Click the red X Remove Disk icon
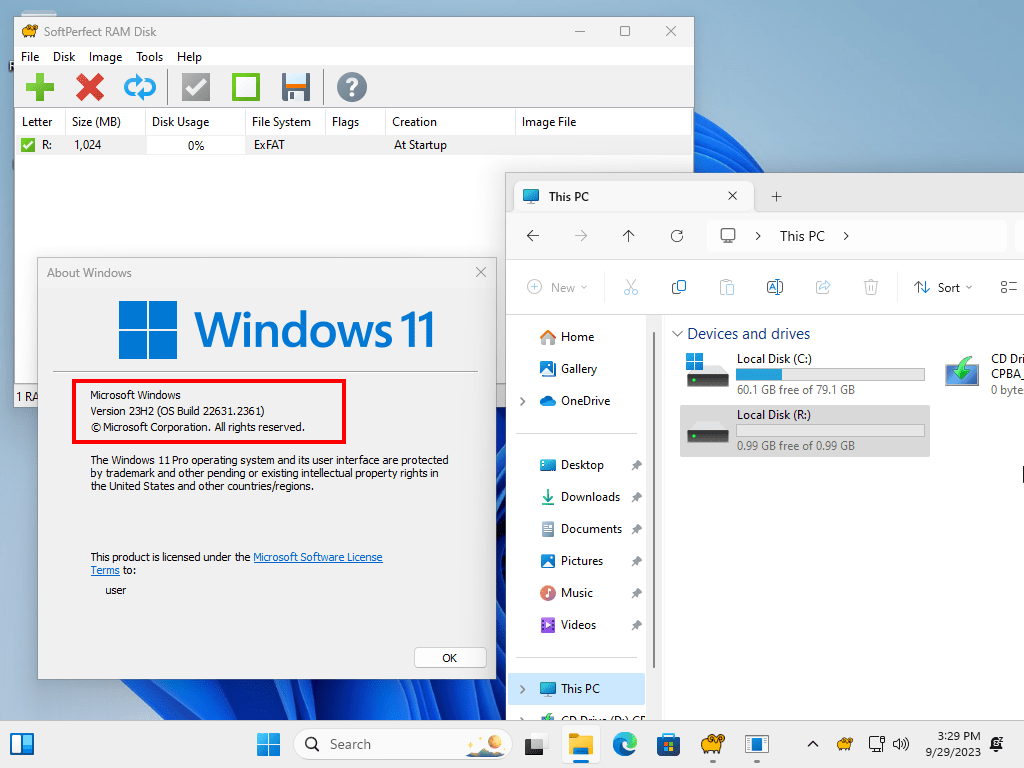This screenshot has width=1024, height=768. 90,87
